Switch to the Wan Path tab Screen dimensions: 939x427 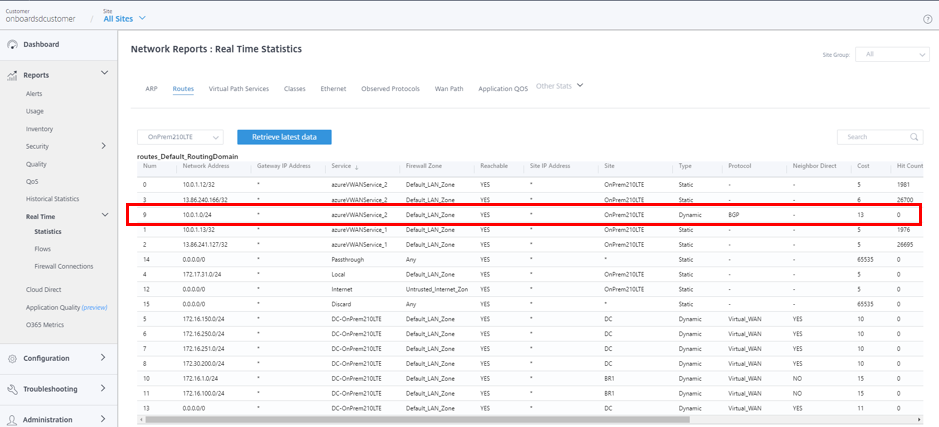pos(449,89)
